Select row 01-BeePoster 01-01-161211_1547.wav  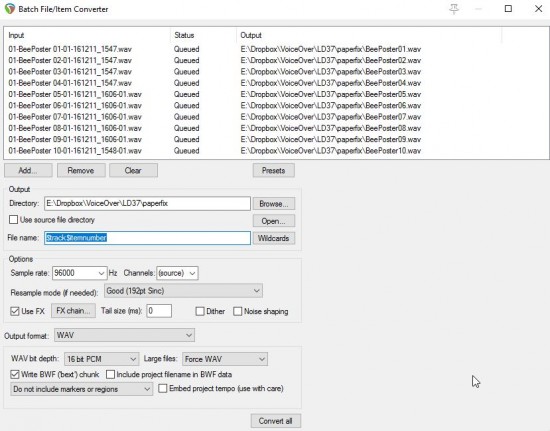[70, 49]
